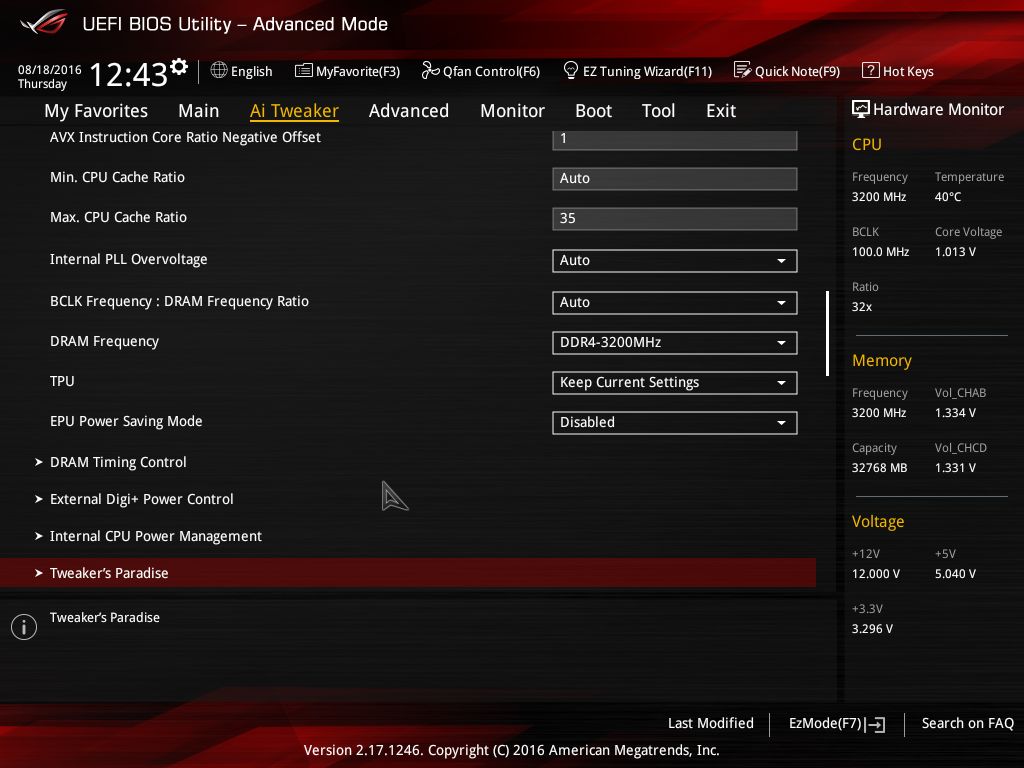Click the info circle icon
The height and width of the screenshot is (768, 1024).
point(24,627)
